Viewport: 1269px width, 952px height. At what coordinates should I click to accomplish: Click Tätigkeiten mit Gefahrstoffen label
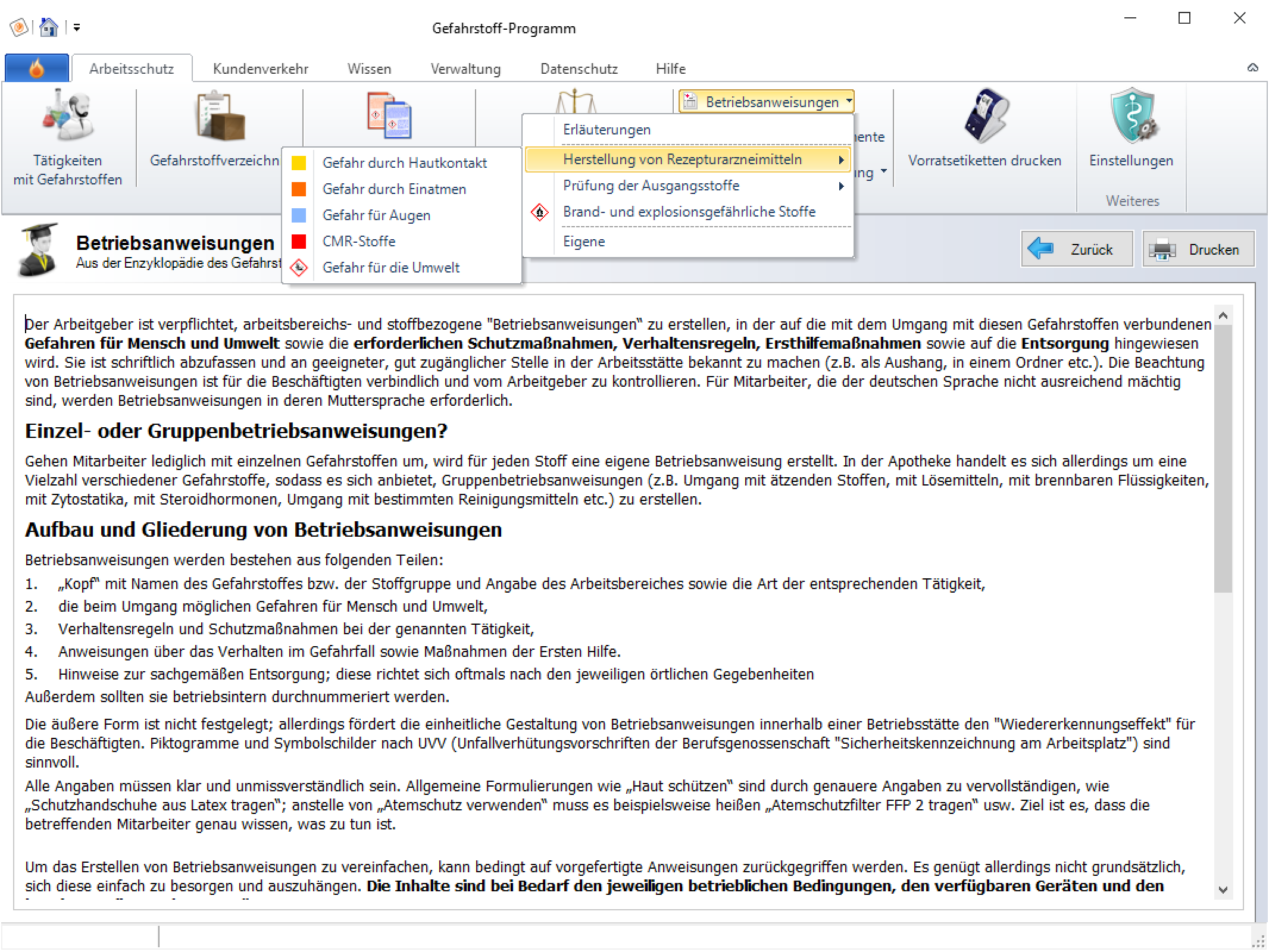[x=67, y=170]
